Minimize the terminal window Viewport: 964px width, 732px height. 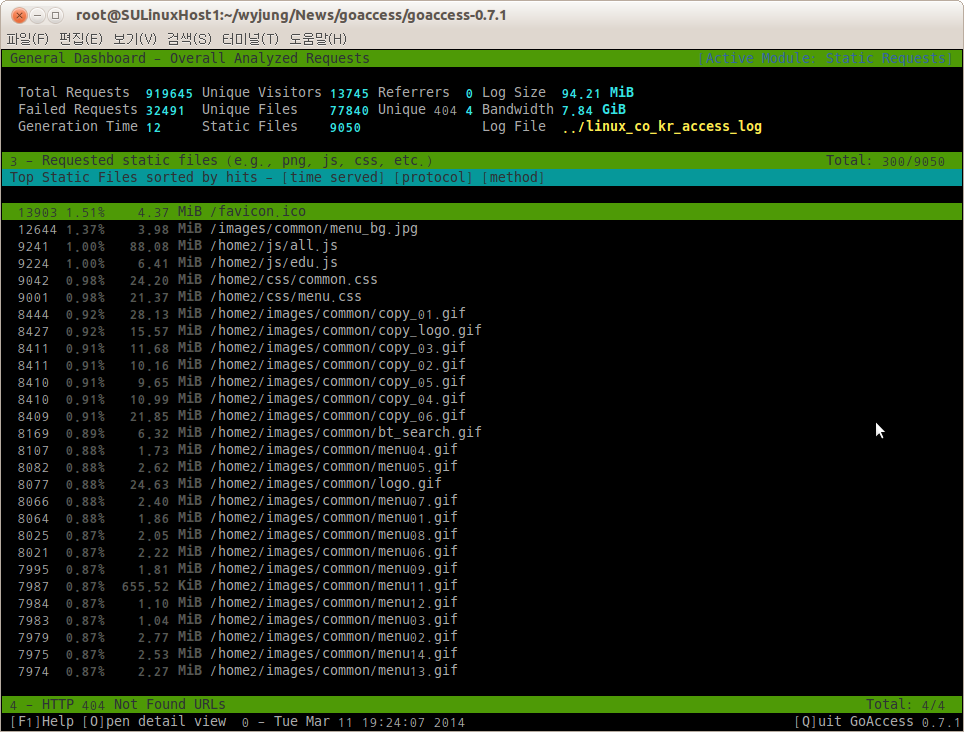click(x=38, y=15)
